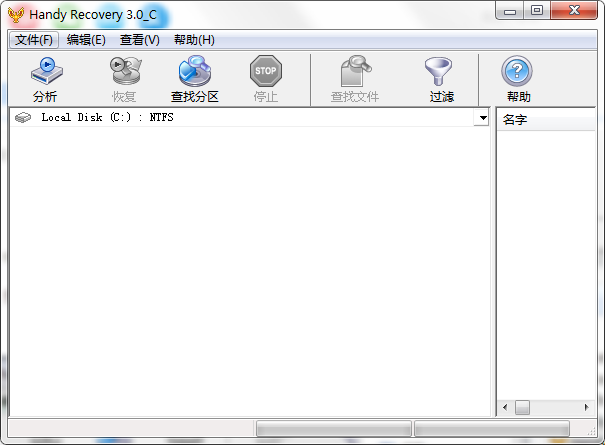Click the 恢复 (Recover) toolbar icon
The height and width of the screenshot is (445, 605).
(x=126, y=71)
